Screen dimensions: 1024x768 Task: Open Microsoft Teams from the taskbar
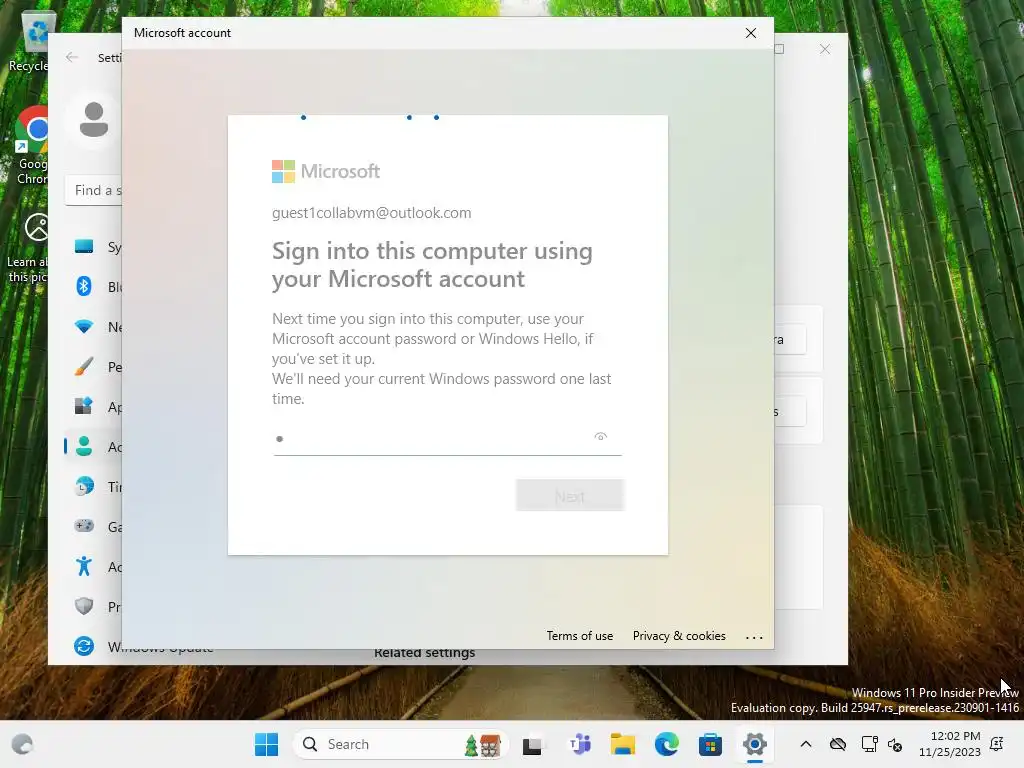pyautogui.click(x=580, y=744)
